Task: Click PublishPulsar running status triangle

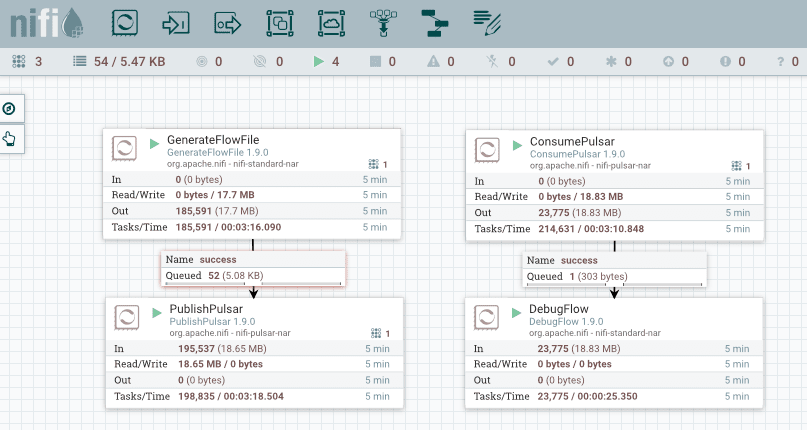Action: click(x=157, y=313)
